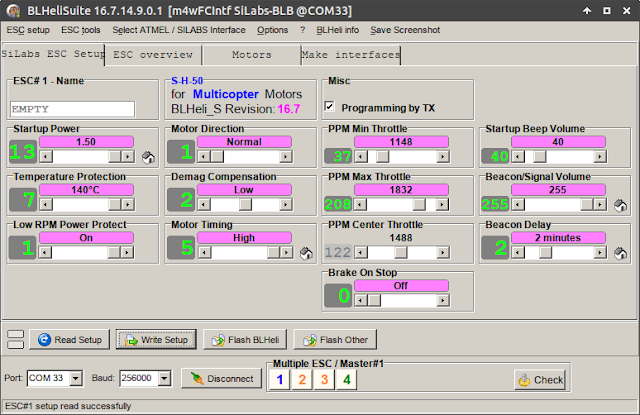The height and width of the screenshot is (415, 640).
Task: Click the Flash Other button
Action: point(335,340)
